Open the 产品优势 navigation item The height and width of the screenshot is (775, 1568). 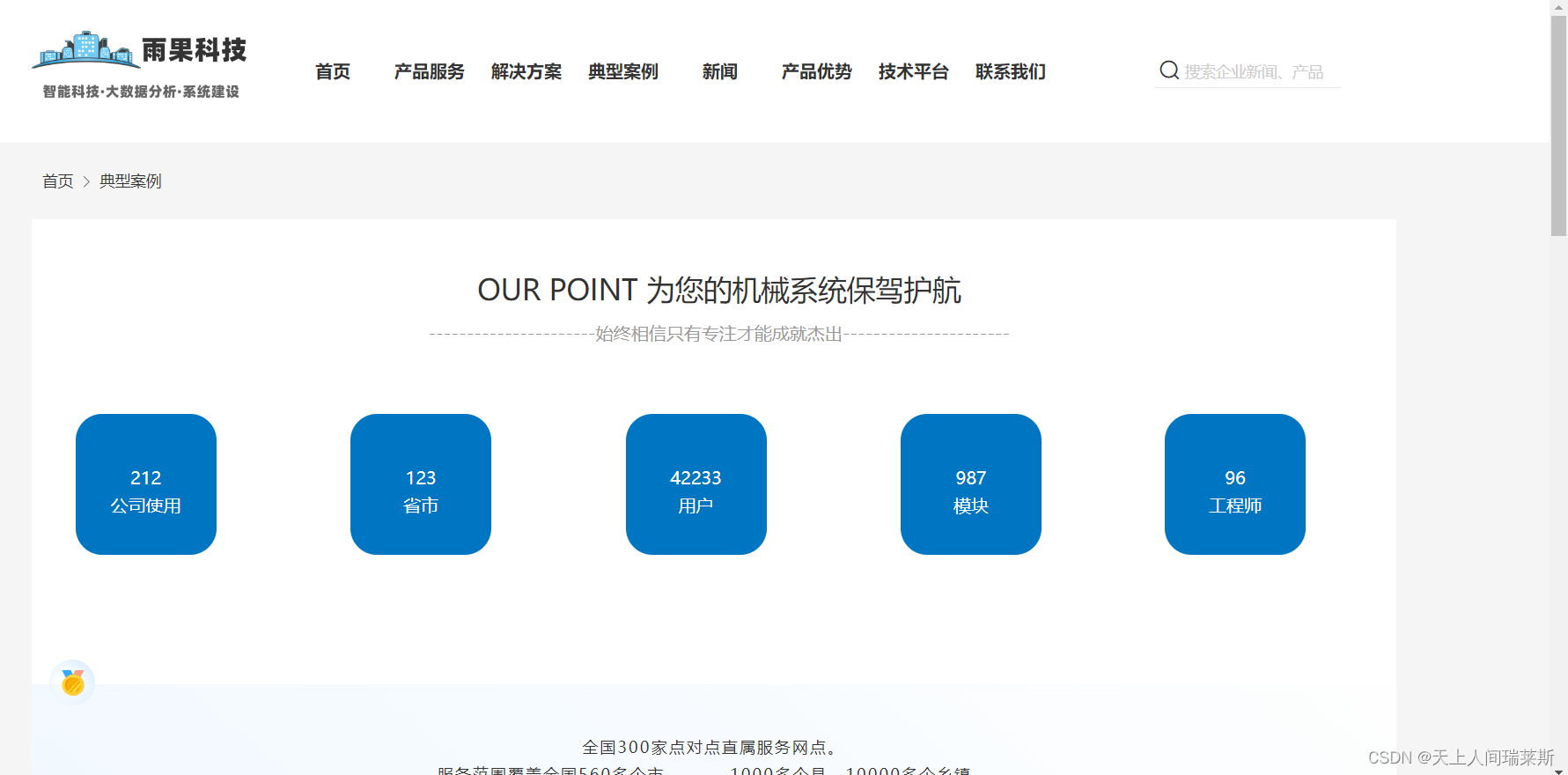click(817, 71)
